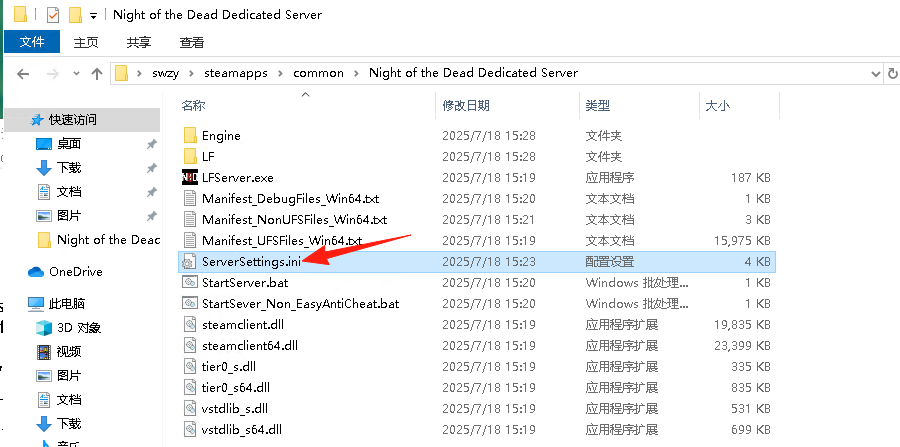This screenshot has width=900, height=447.
Task: Click steamapps in the address path
Action: pyautogui.click(x=236, y=73)
